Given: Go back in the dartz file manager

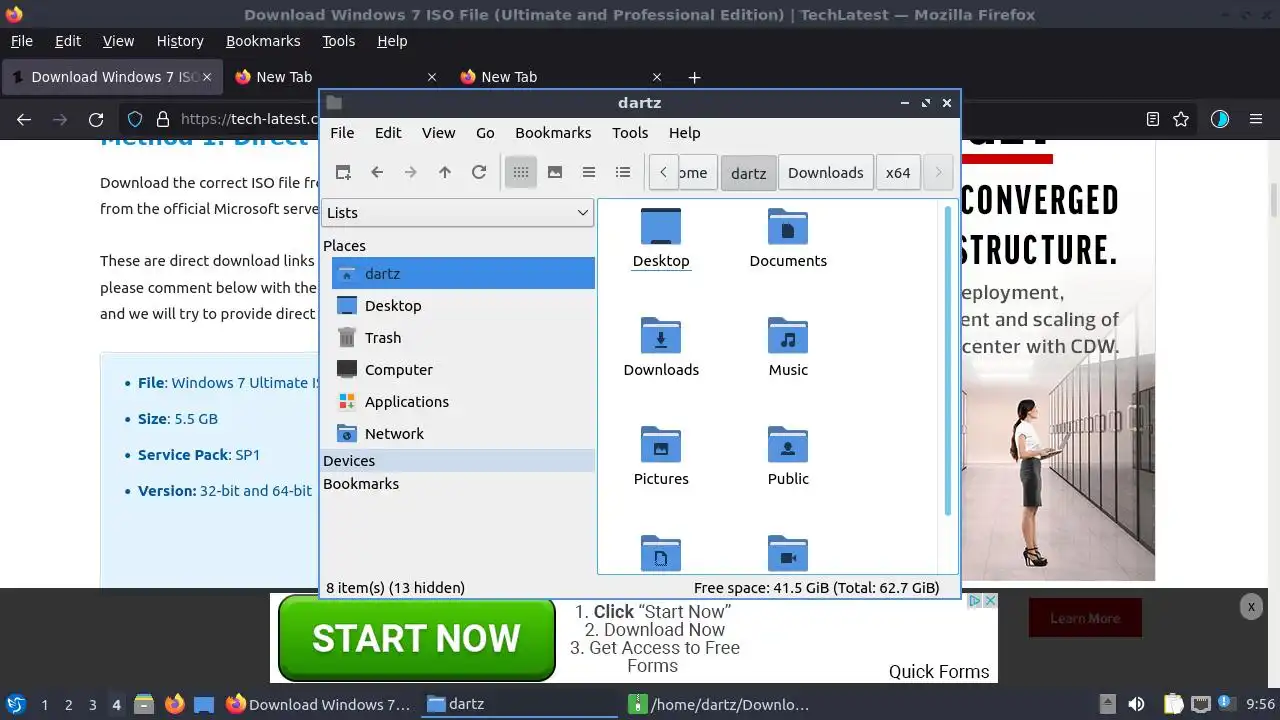Looking at the screenshot, I should click(377, 172).
